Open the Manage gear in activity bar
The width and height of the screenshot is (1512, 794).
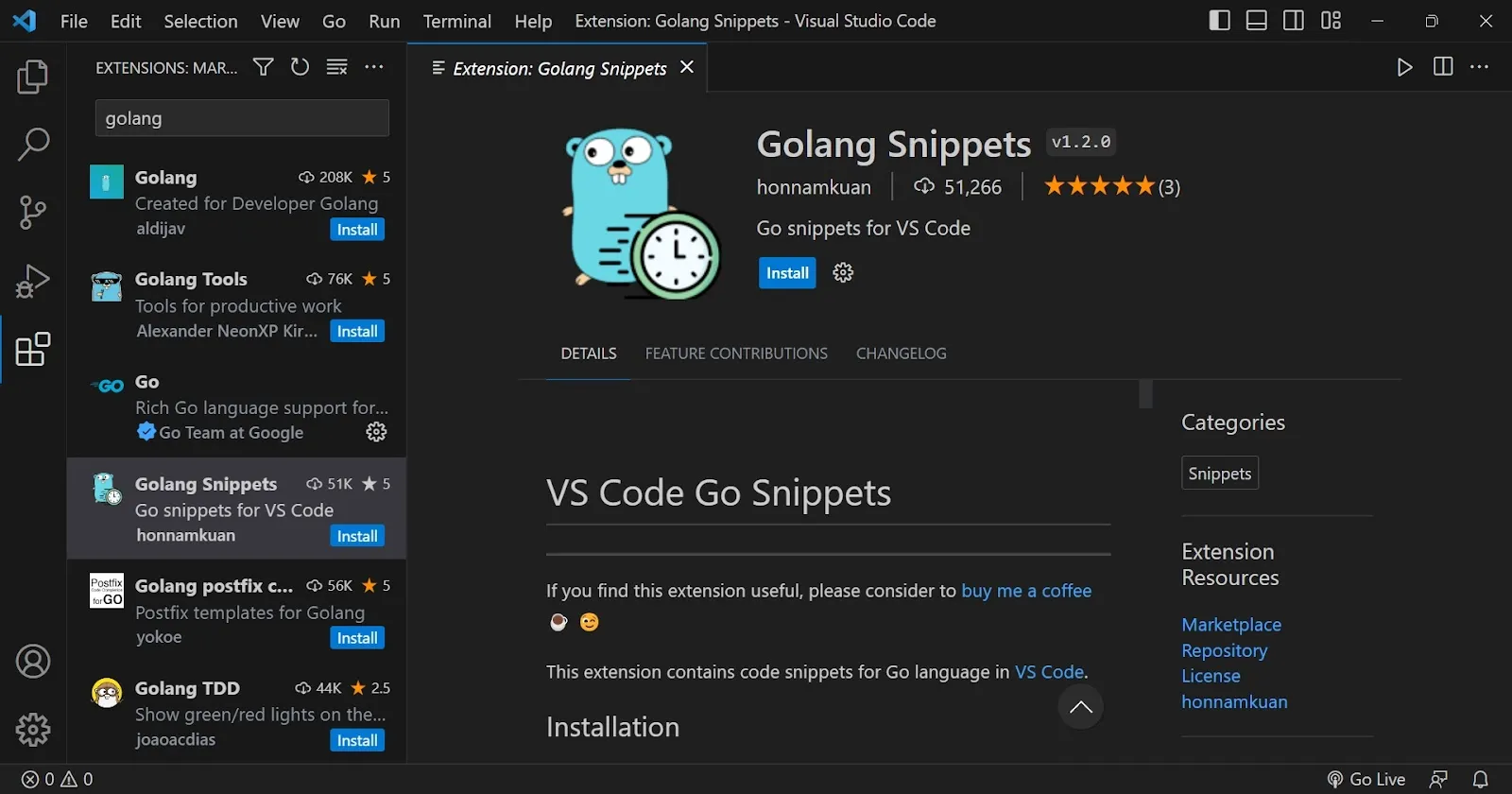tap(33, 730)
